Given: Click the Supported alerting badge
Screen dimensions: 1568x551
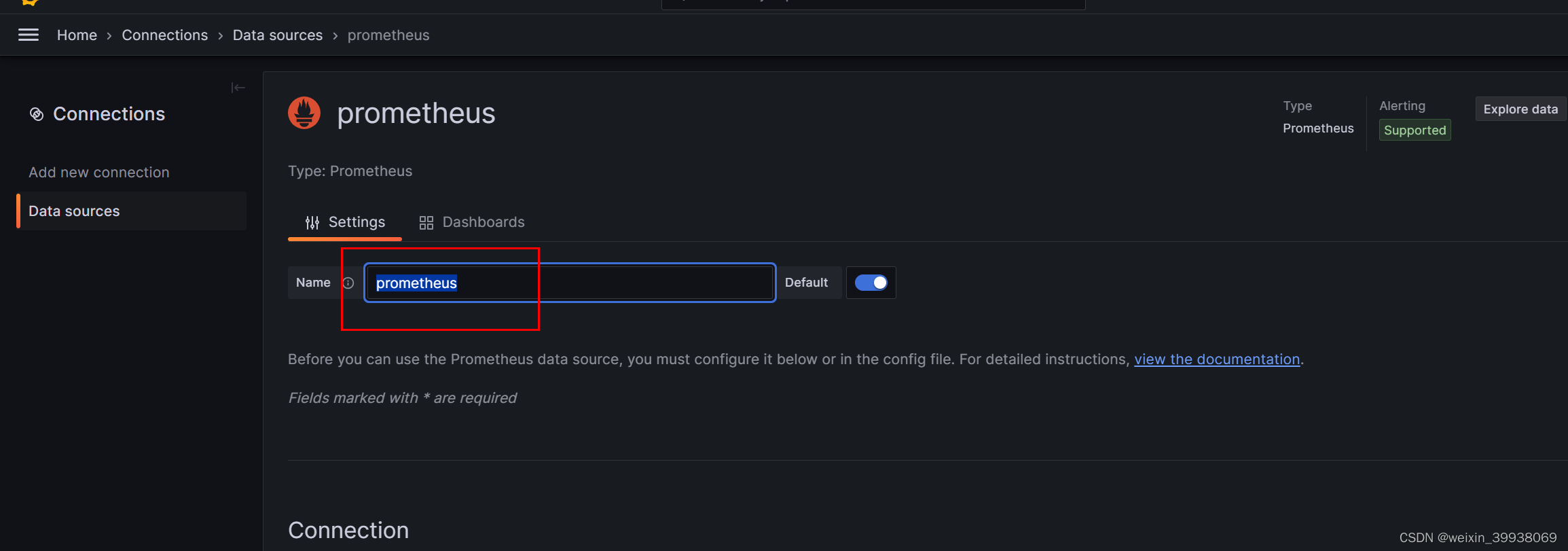Looking at the screenshot, I should (1415, 130).
